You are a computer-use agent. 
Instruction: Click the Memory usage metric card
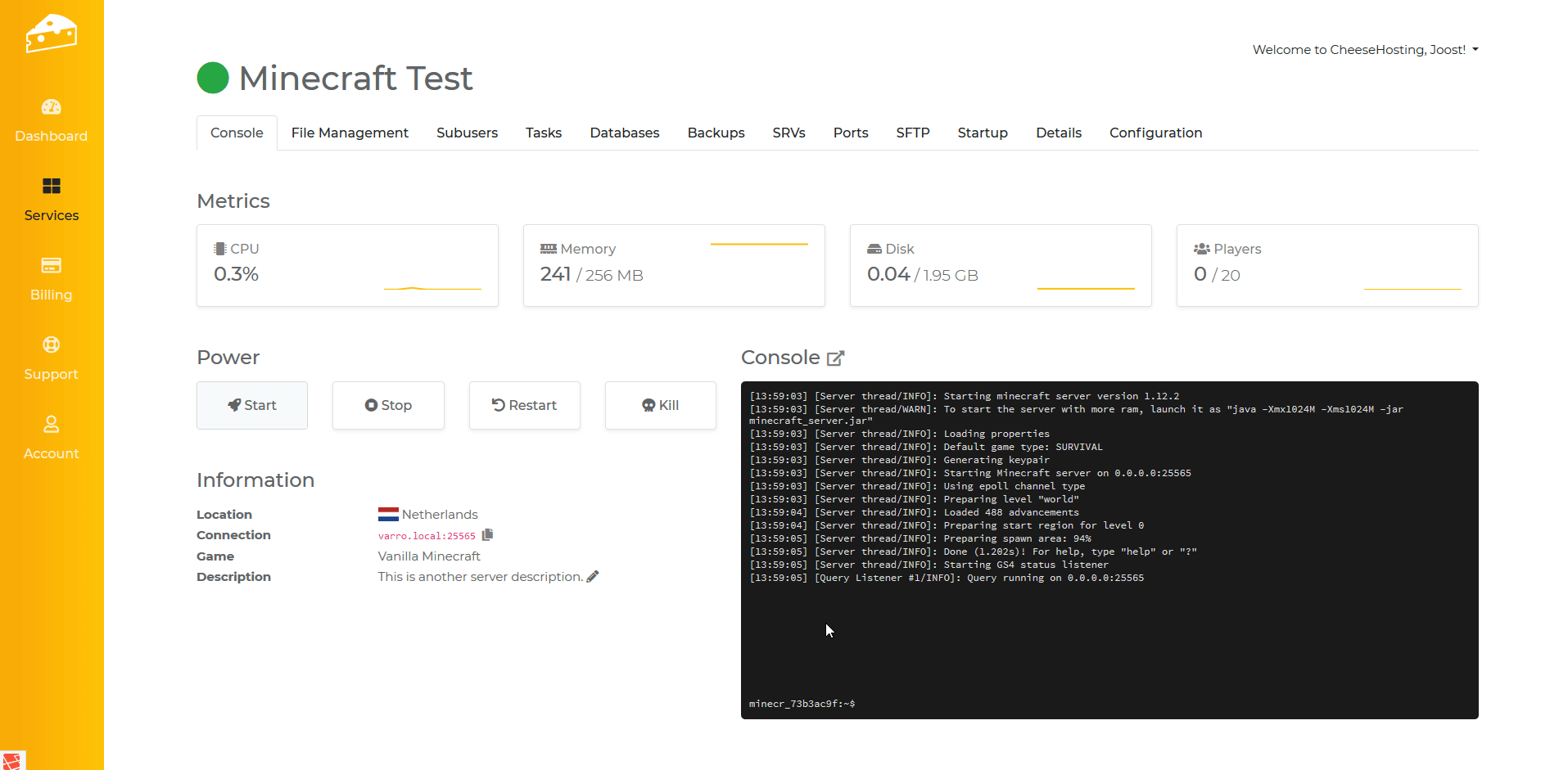tap(673, 266)
